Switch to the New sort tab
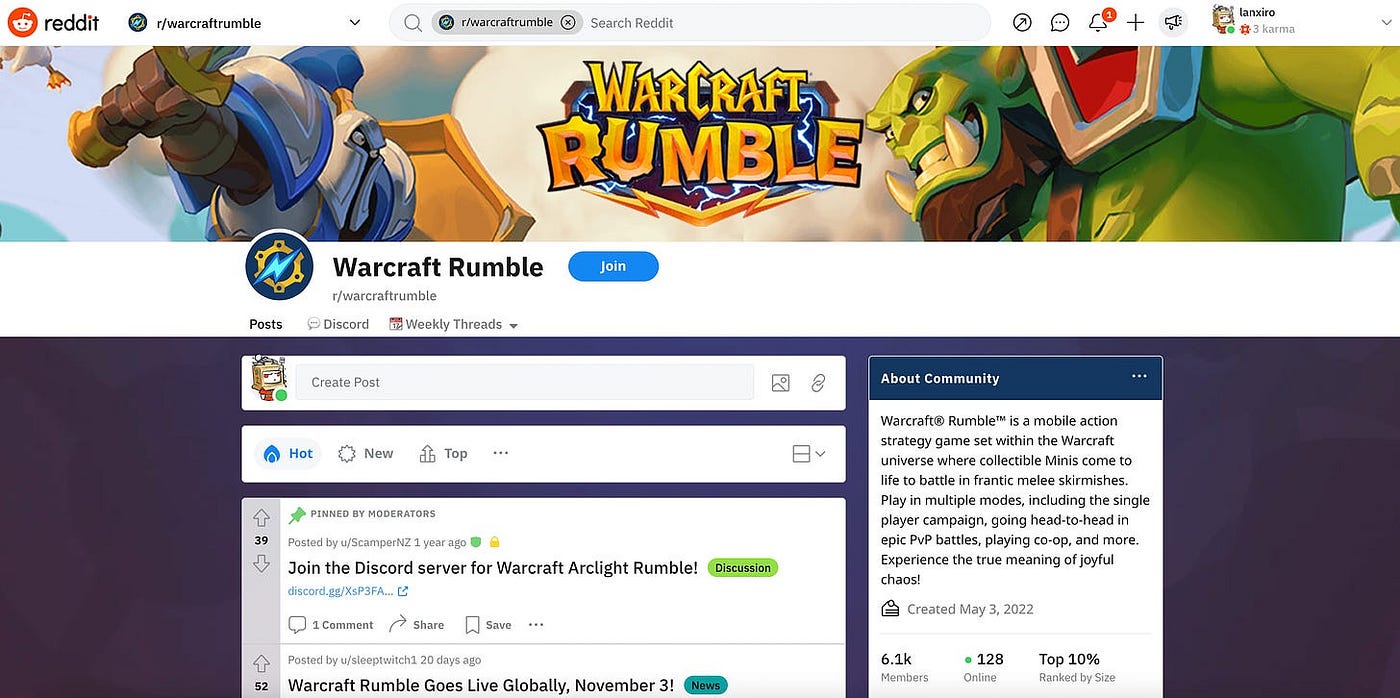The width and height of the screenshot is (1400, 698). point(366,454)
